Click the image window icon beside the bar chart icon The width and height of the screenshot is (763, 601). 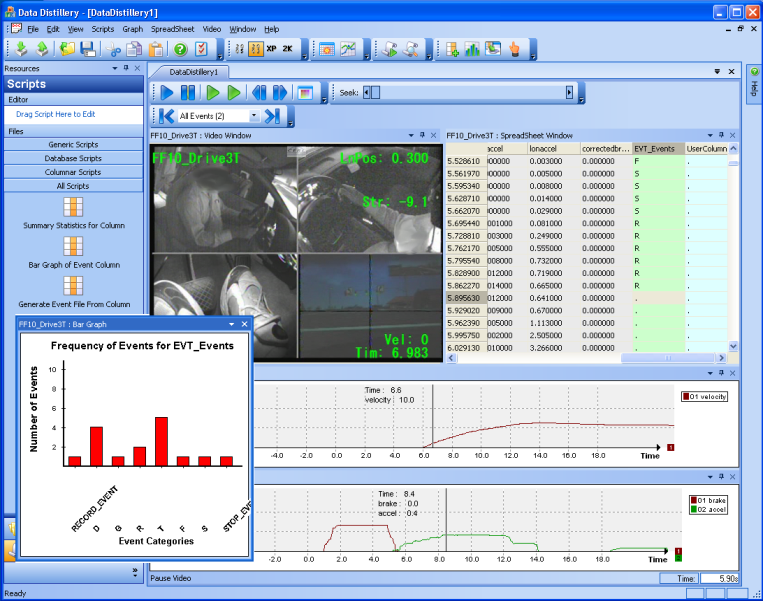coord(493,49)
